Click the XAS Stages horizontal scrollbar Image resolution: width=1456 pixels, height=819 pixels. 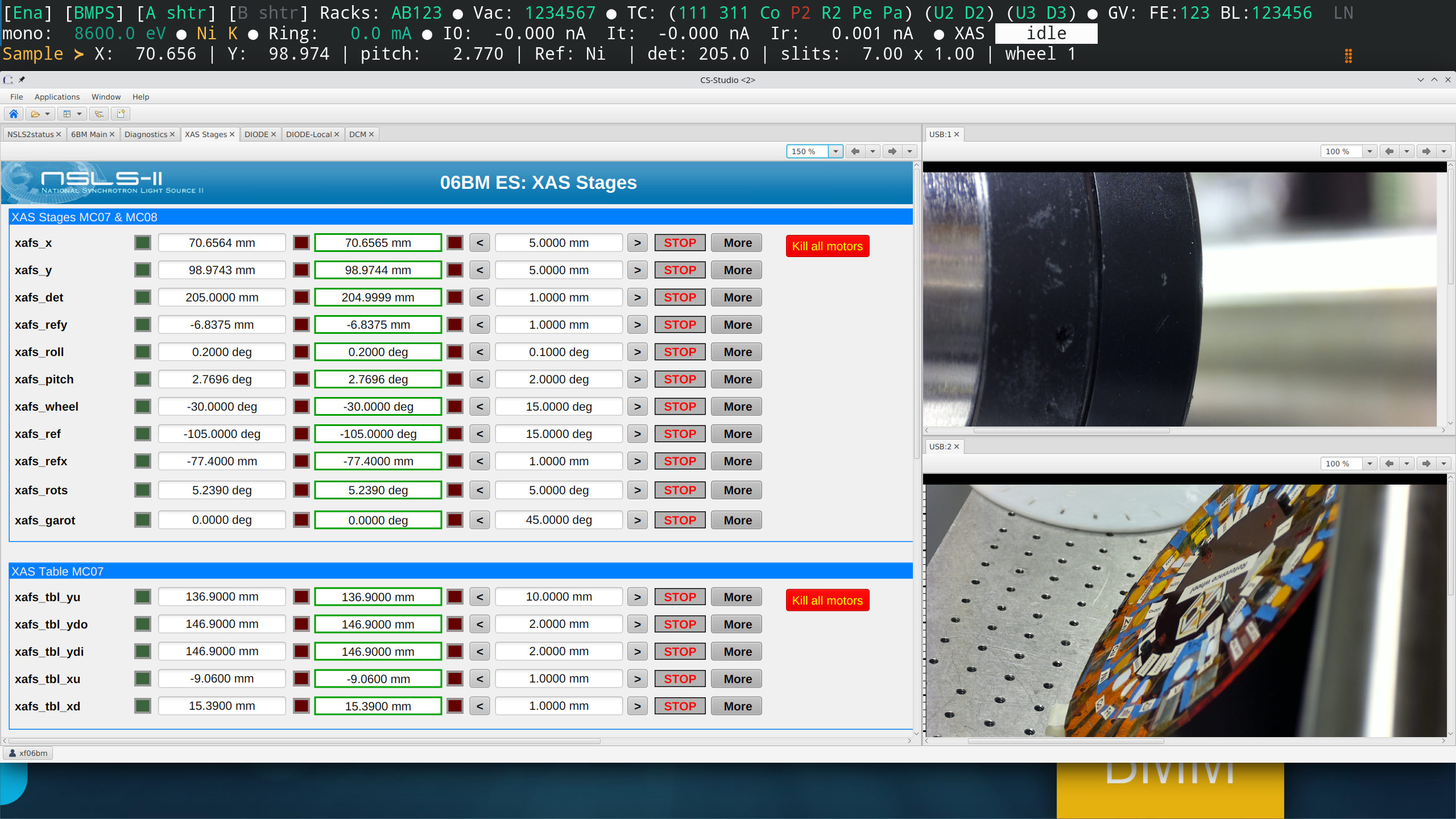coord(304,741)
